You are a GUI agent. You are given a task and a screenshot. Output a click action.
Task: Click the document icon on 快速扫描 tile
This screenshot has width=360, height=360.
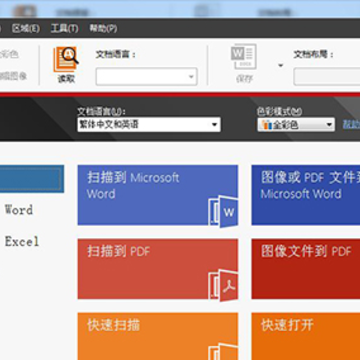click(x=223, y=352)
